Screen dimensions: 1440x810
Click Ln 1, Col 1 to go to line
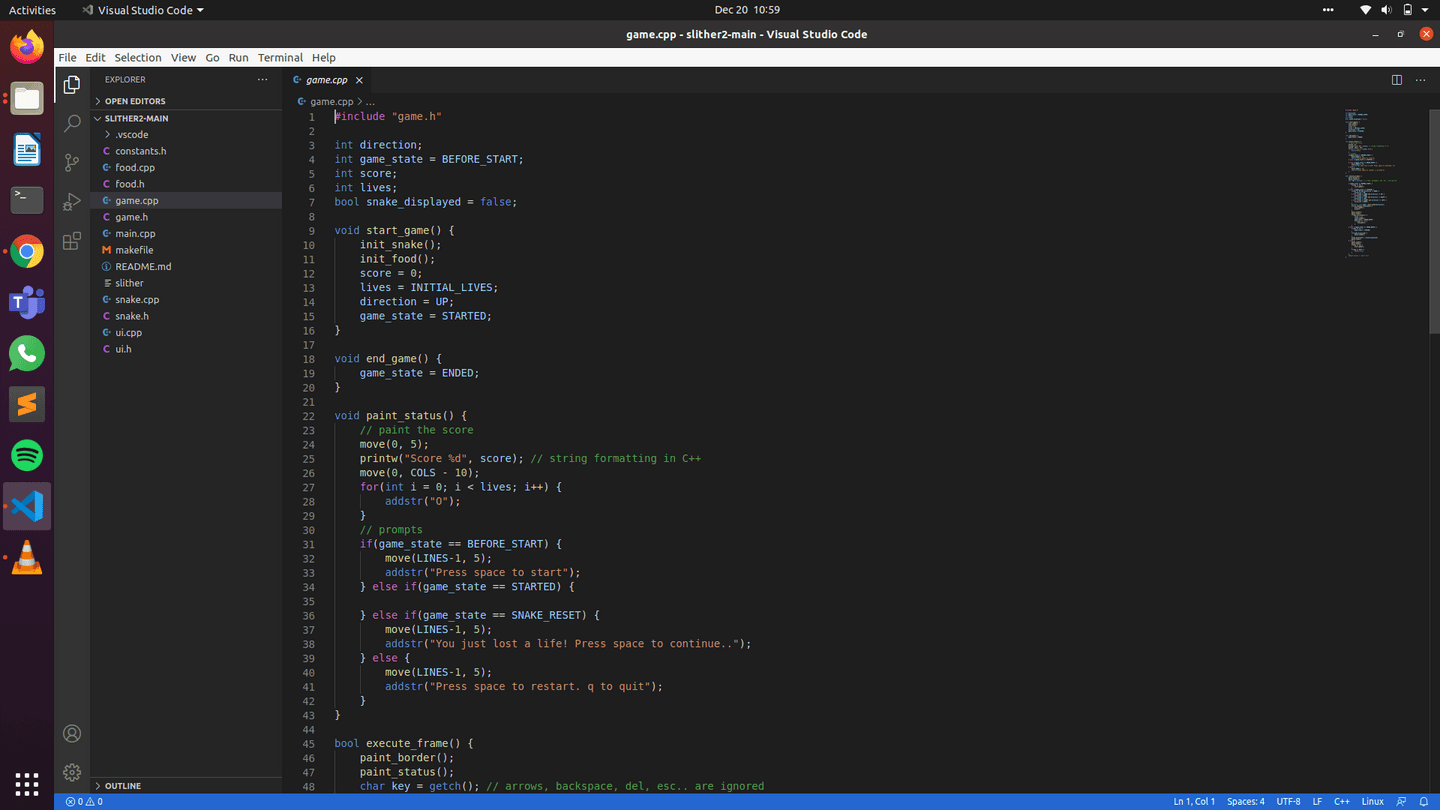coord(1194,802)
